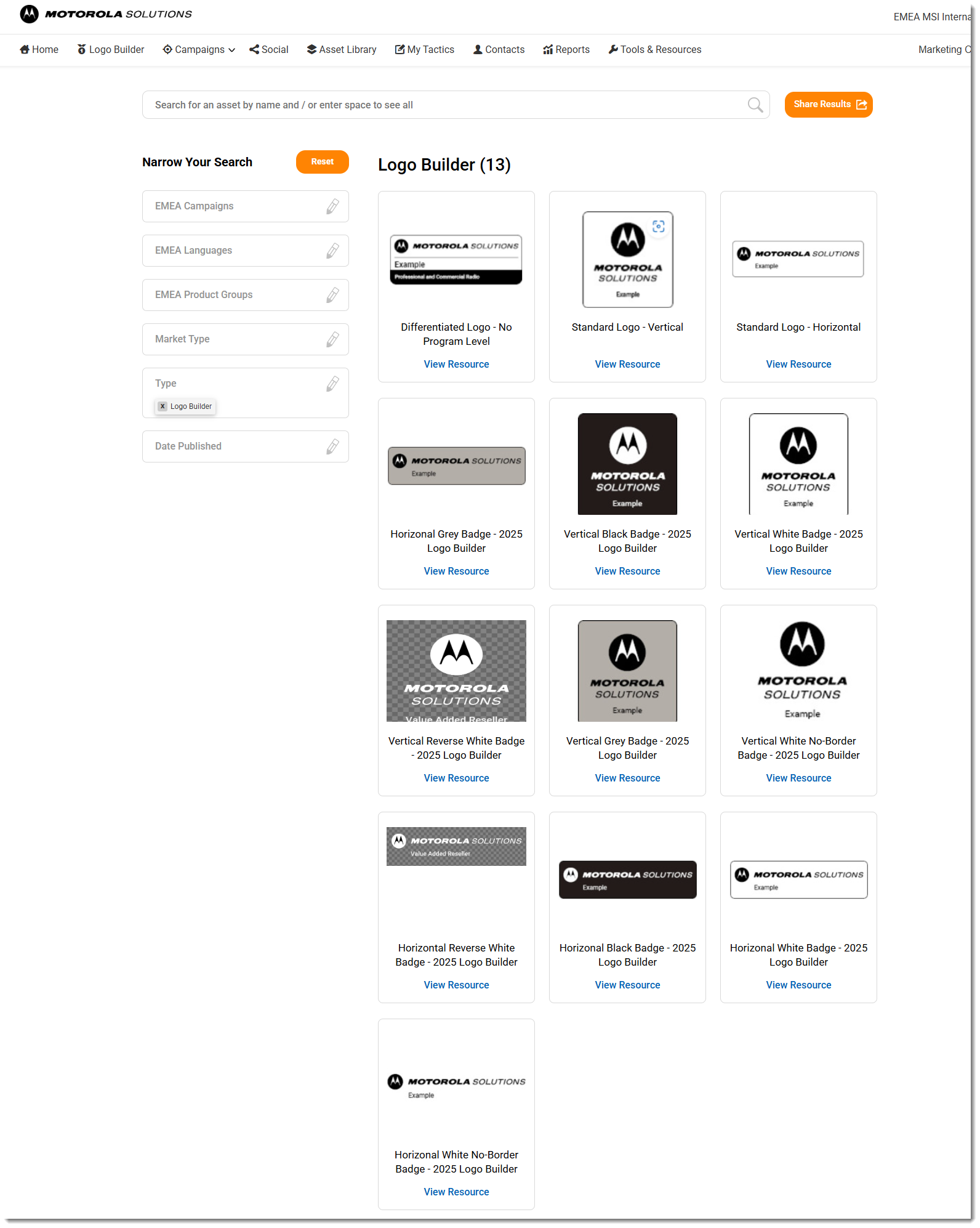
Task: Open the Asset Library menu item
Action: point(342,50)
